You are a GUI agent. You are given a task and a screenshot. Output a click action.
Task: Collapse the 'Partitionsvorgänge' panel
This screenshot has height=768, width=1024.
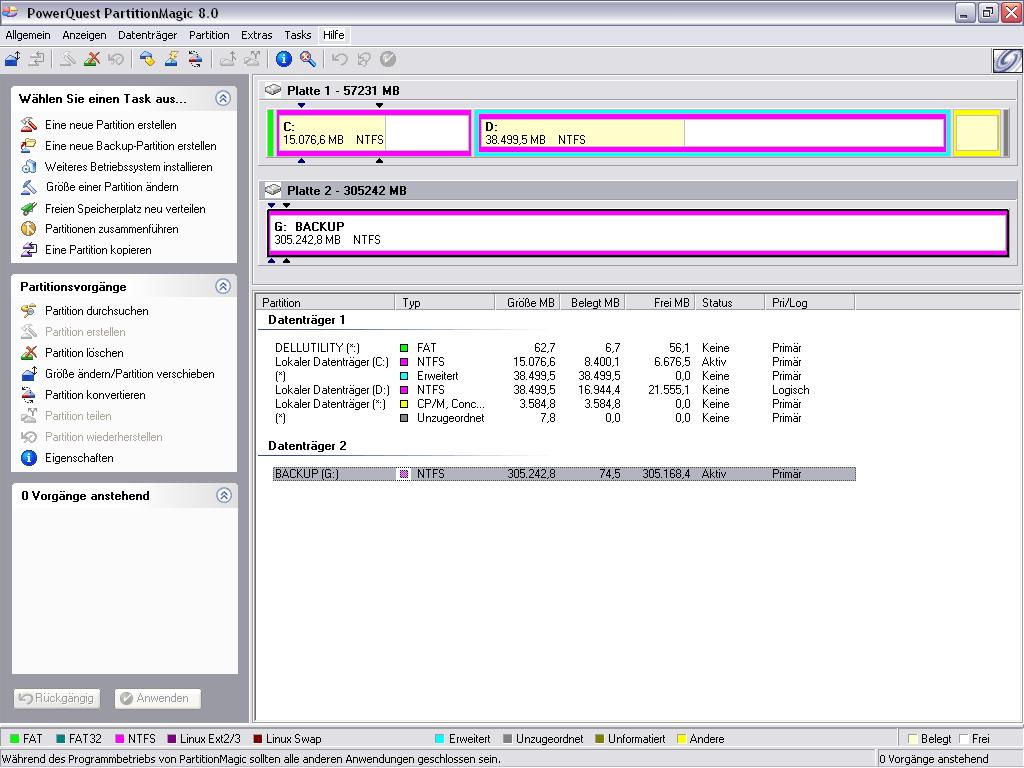pos(223,286)
